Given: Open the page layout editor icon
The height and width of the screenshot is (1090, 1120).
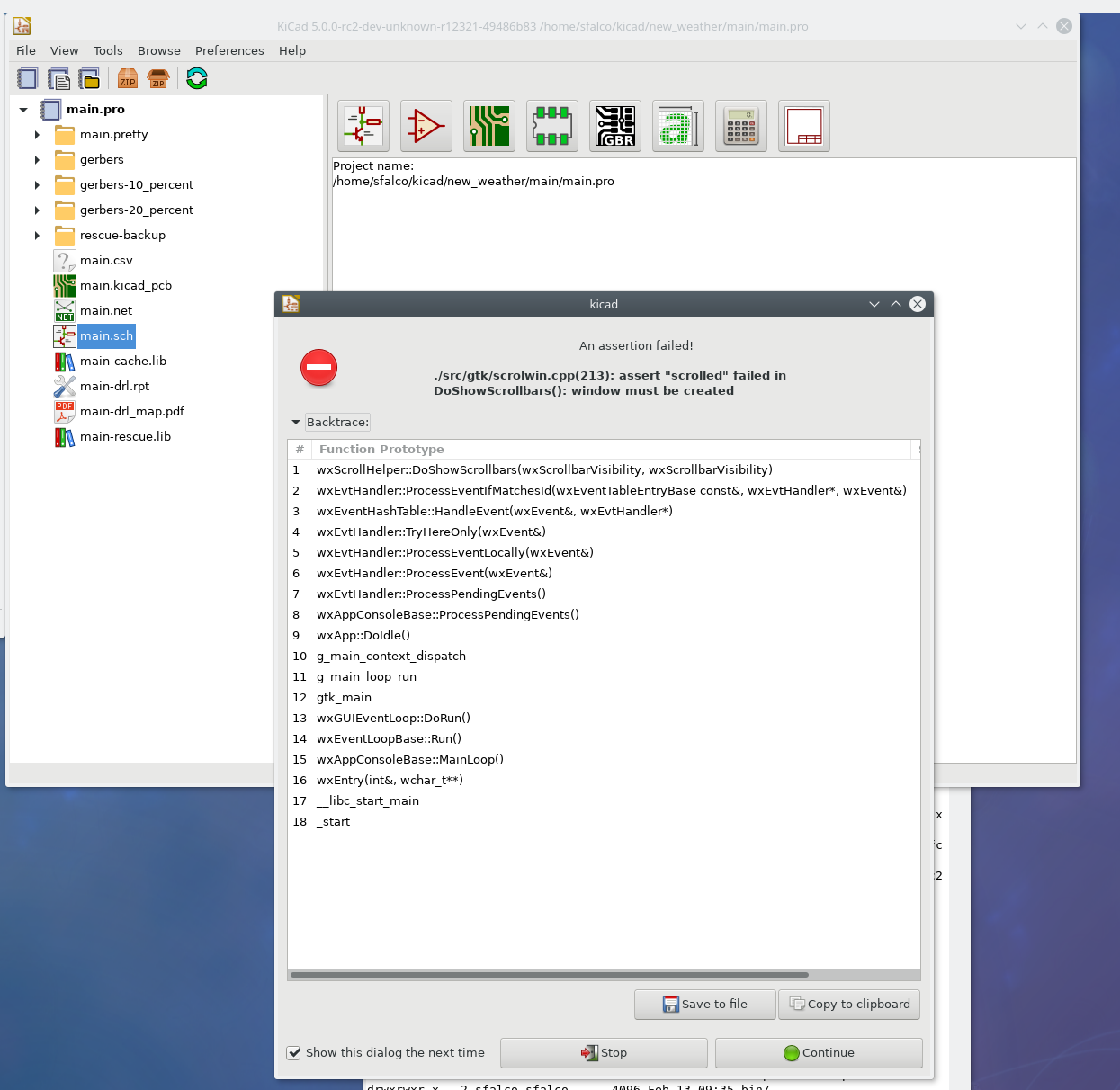Looking at the screenshot, I should 804,126.
